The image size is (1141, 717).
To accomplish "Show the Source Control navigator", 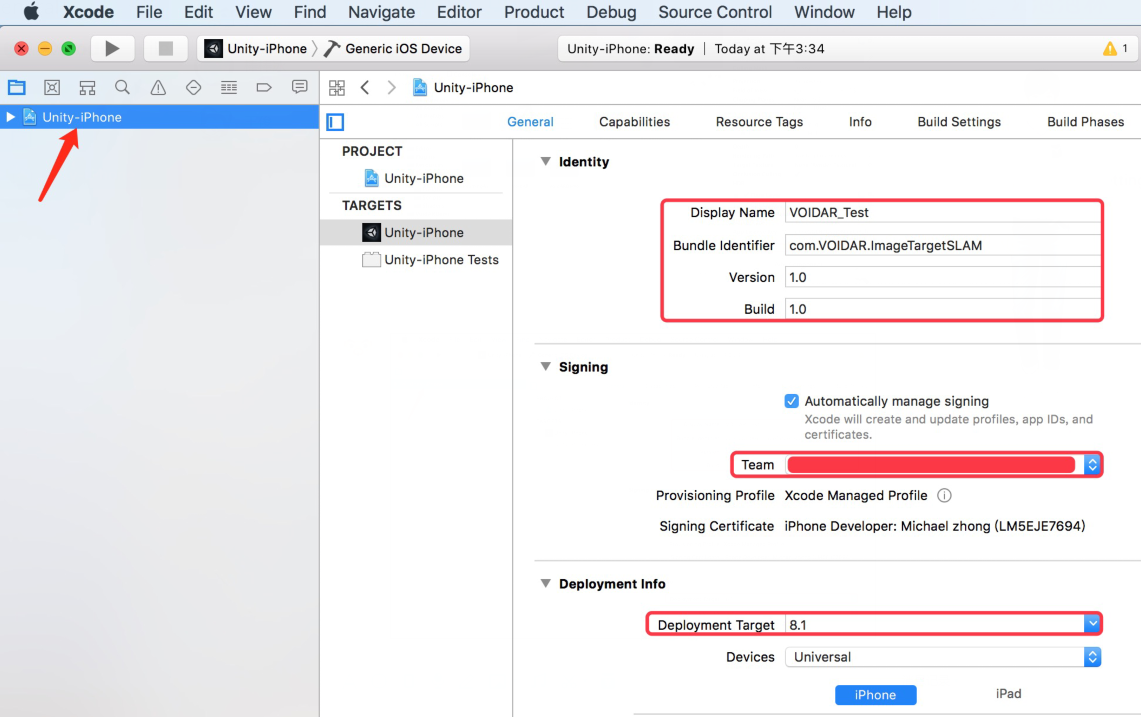I will click(x=52, y=87).
